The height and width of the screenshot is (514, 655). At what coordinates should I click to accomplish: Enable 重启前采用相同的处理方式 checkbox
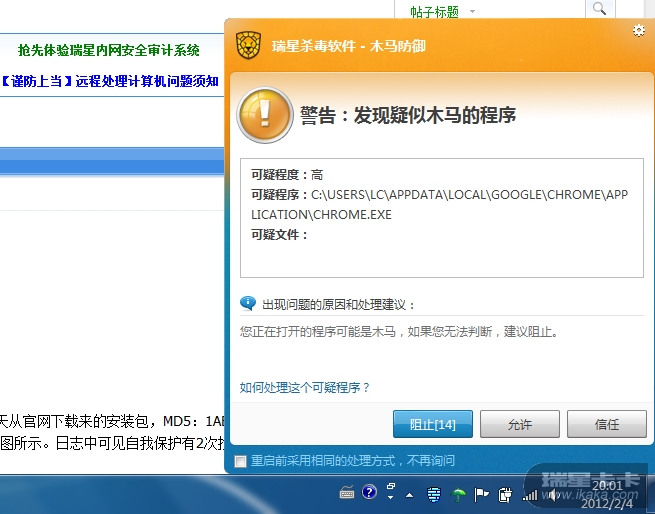coord(241,461)
